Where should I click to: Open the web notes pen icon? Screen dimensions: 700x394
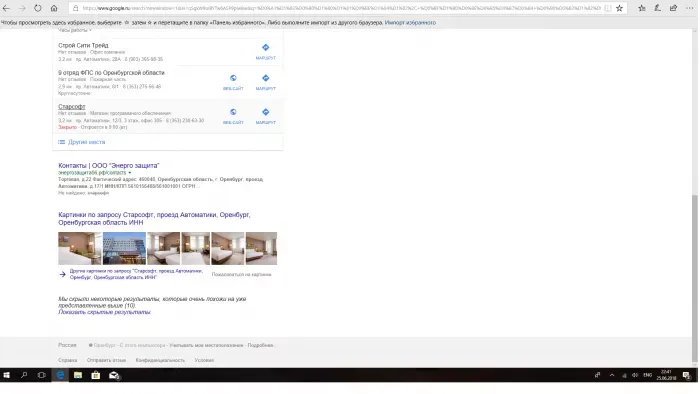[x=658, y=8]
